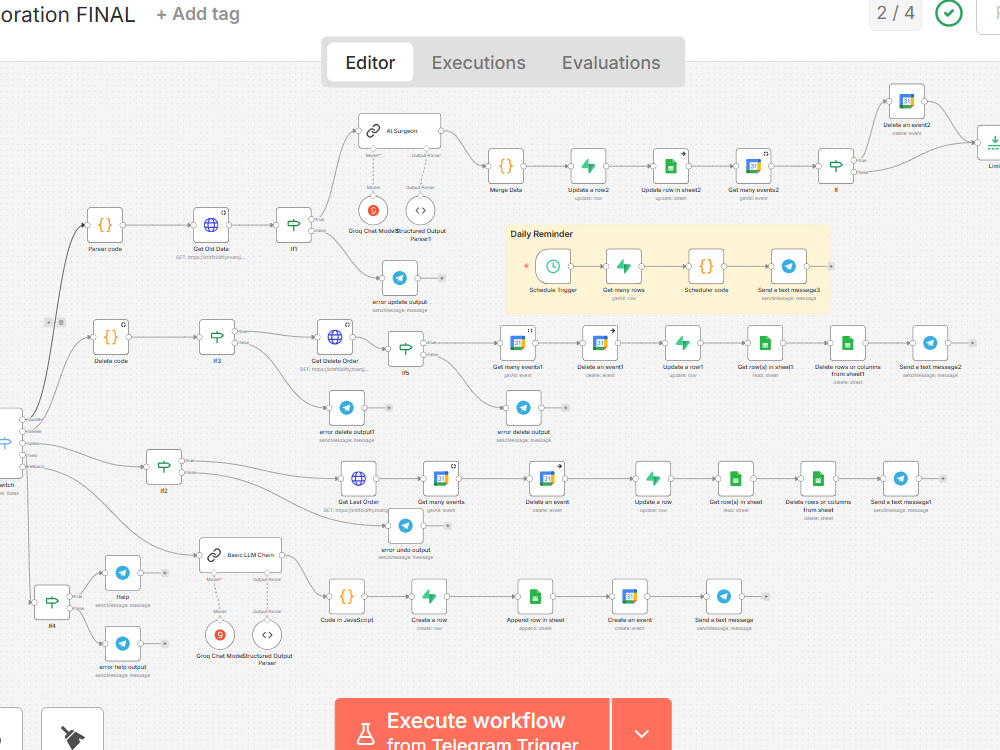Open the Get row(s) in sheet node
Screen dimensions: 1000x750
click(x=735, y=478)
